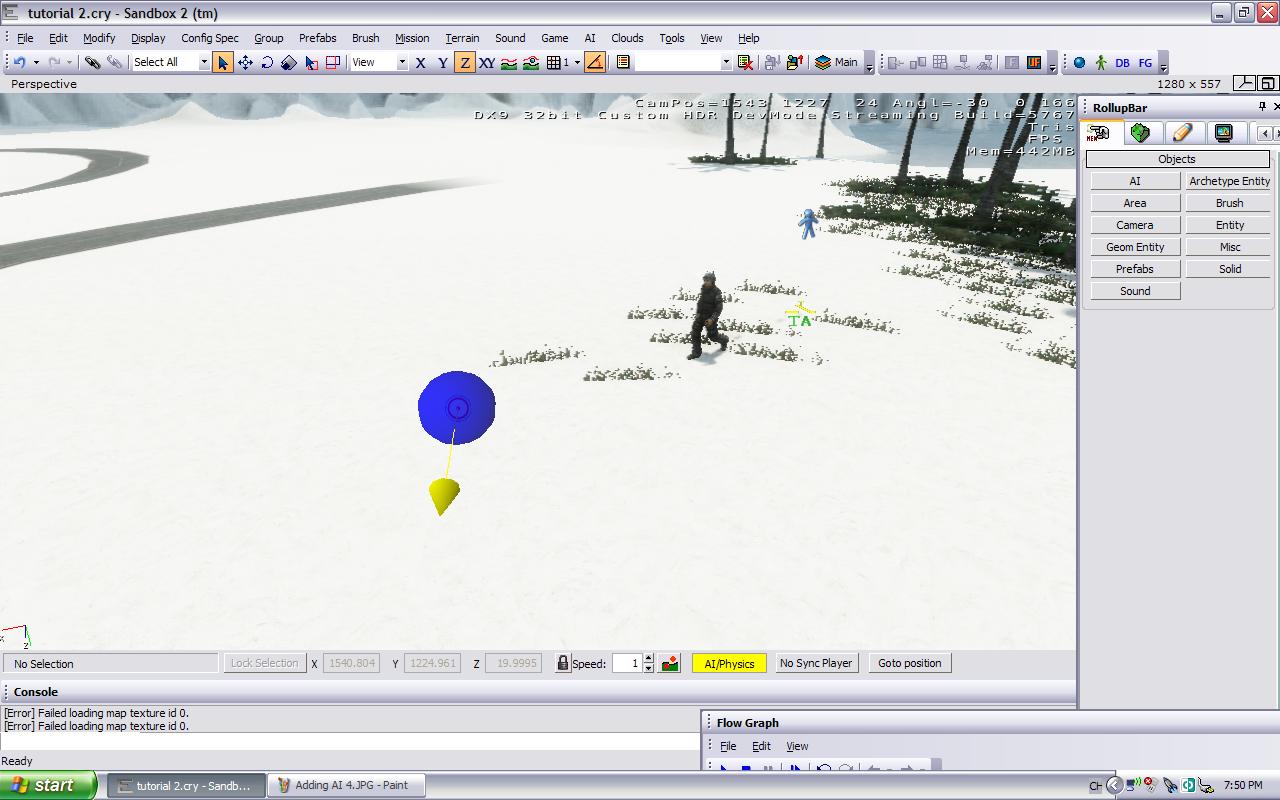Image resolution: width=1280 pixels, height=800 pixels.
Task: Click the Windows start button
Action: pos(48,785)
